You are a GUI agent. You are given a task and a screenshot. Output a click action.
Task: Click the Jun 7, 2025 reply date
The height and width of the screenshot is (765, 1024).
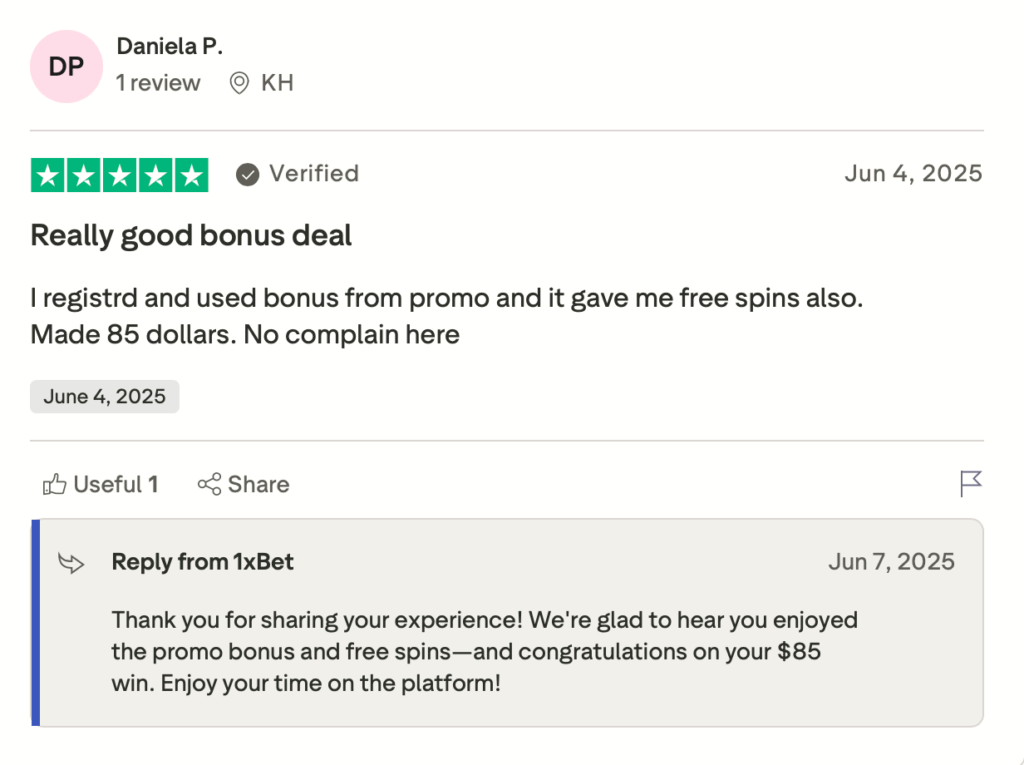point(891,562)
